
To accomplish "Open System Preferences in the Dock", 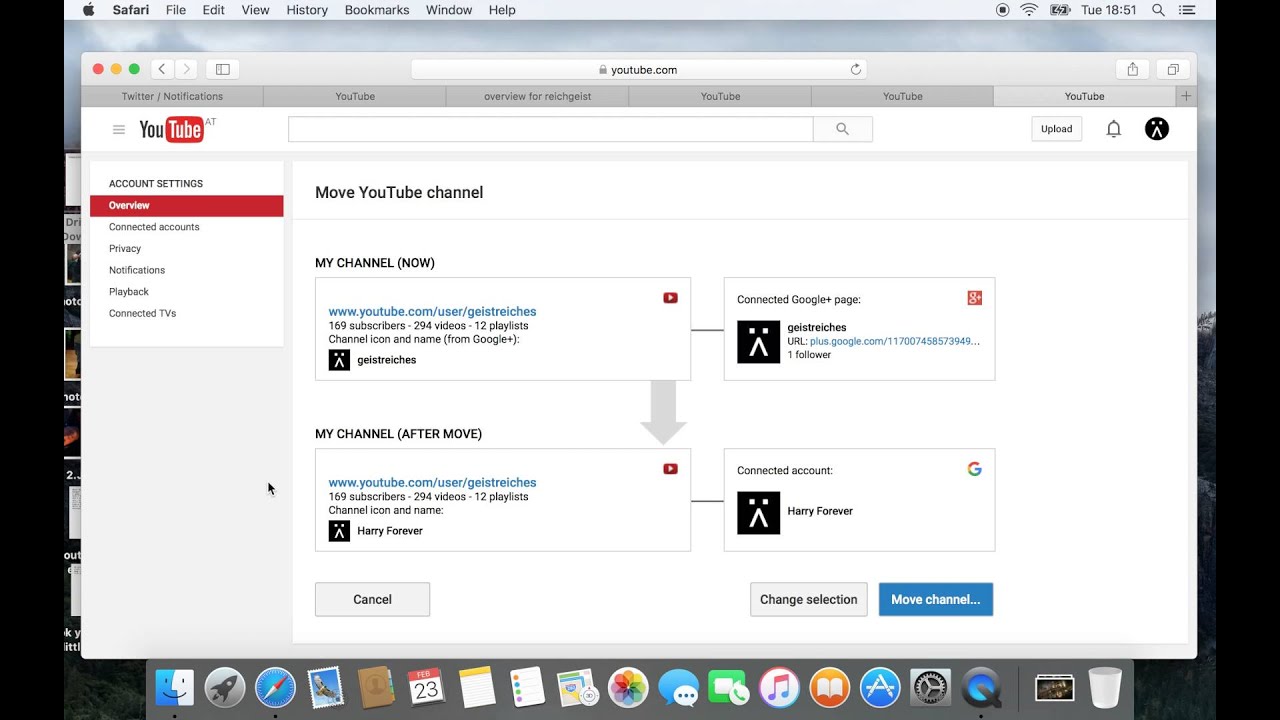I will [931, 688].
